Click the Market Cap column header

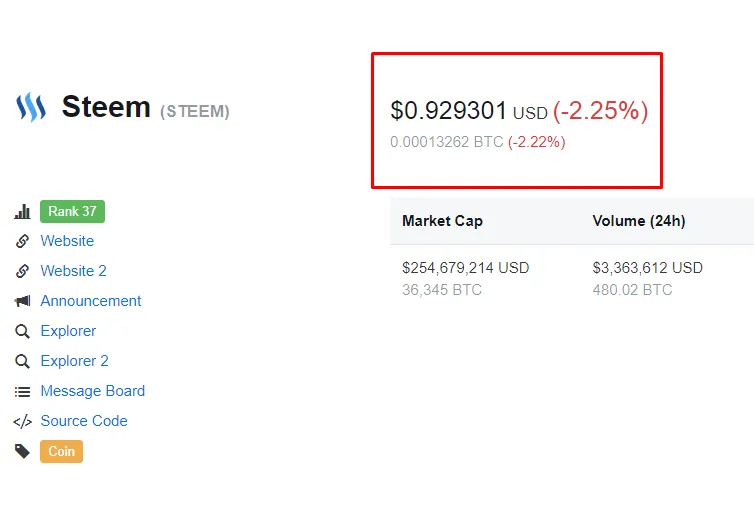point(442,221)
